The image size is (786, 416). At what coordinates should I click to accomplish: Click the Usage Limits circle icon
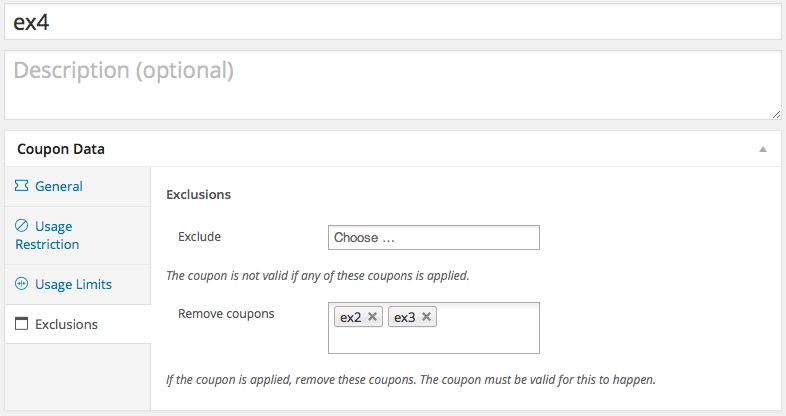click(22, 284)
